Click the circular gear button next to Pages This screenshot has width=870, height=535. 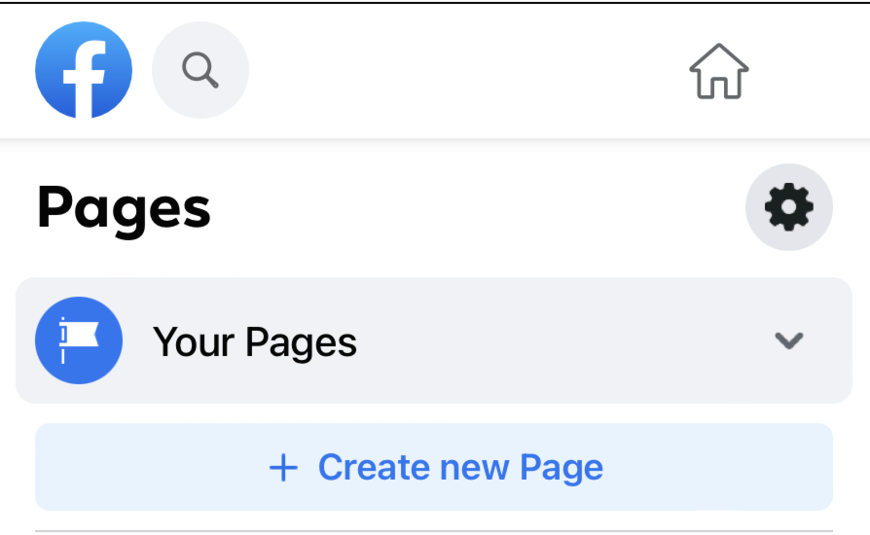(789, 207)
